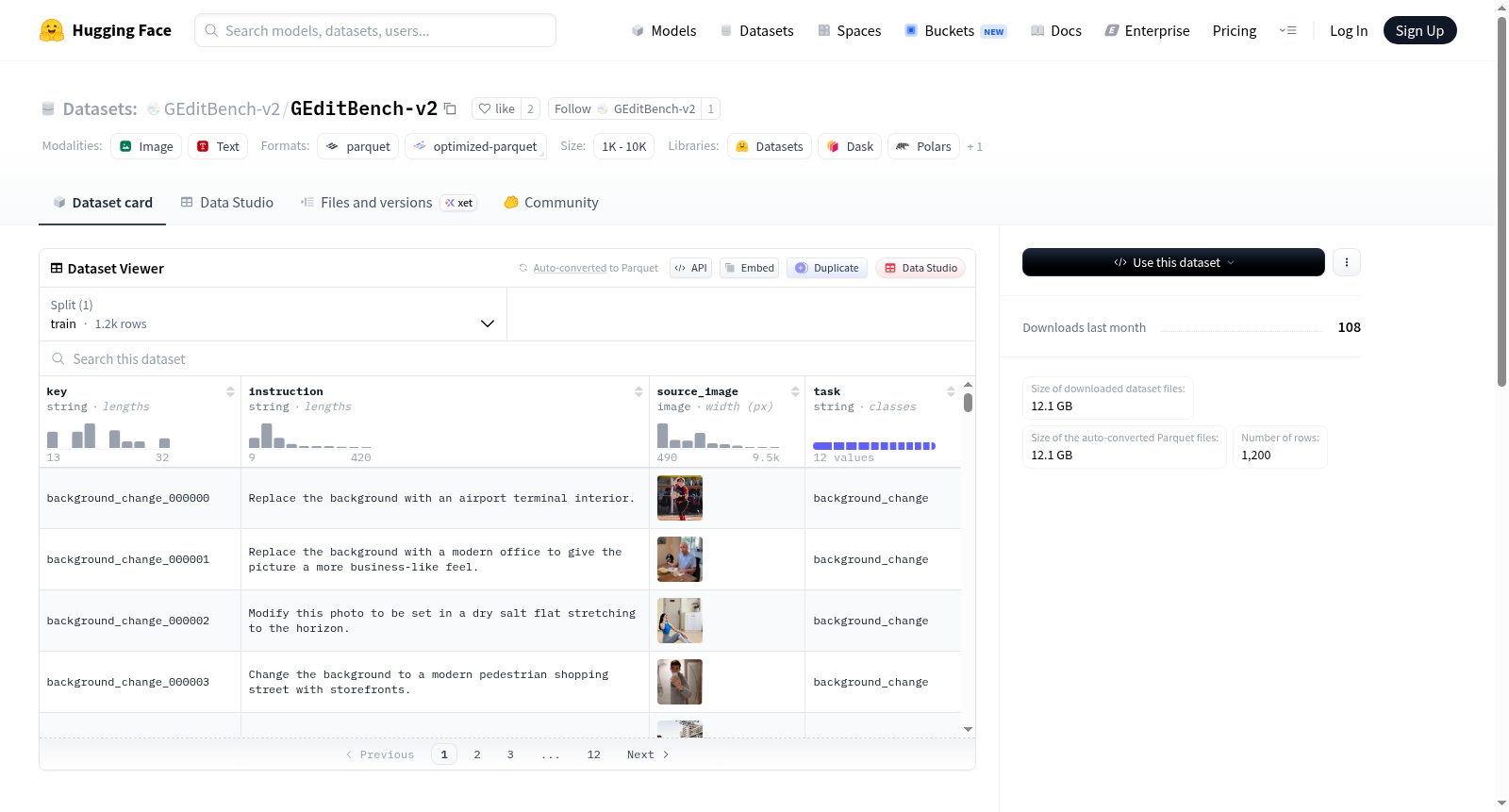Open Datasets in the top navigation
Image resolution: width=1509 pixels, height=812 pixels.
[x=756, y=30]
